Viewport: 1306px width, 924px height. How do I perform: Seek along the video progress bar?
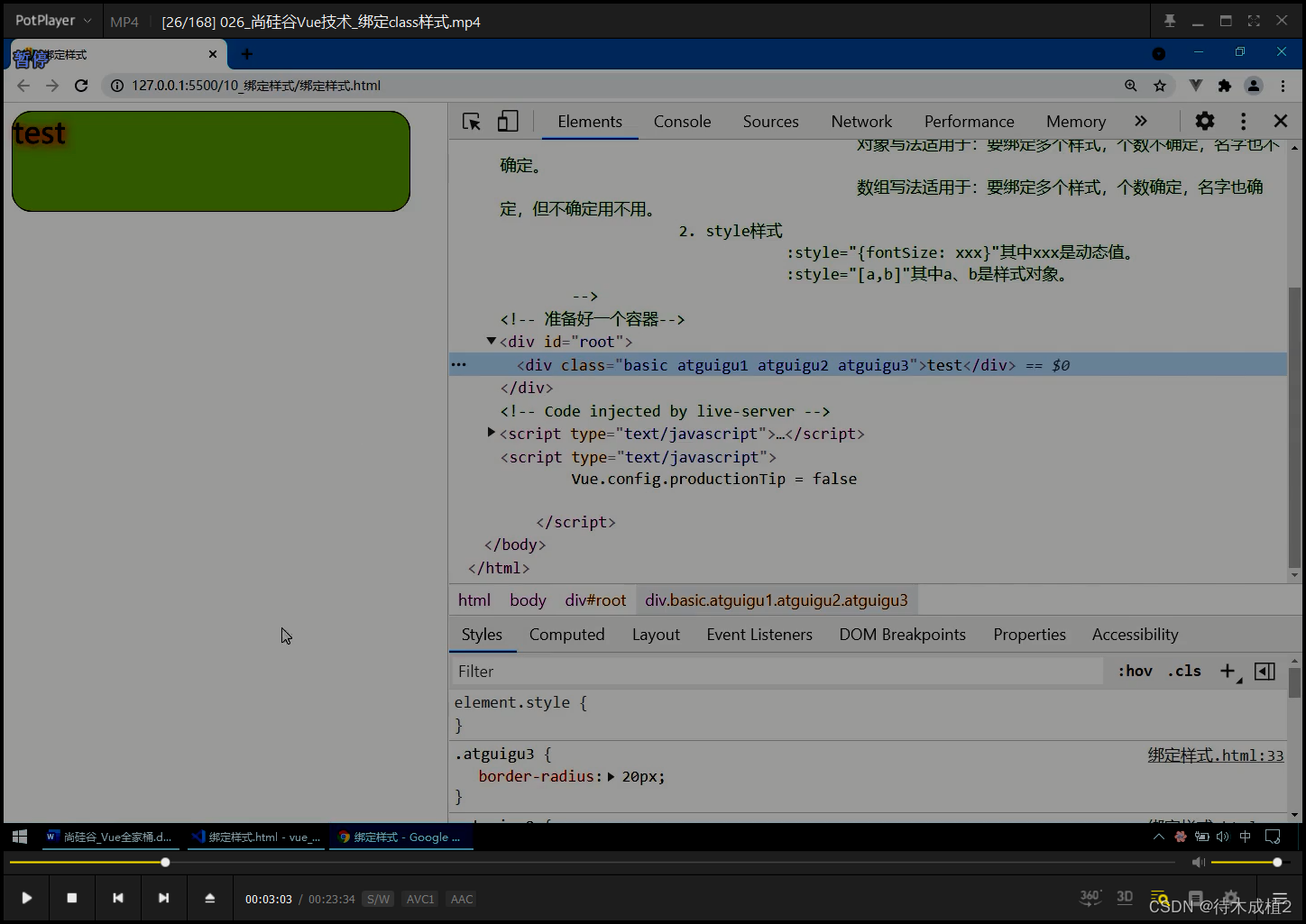pyautogui.click(x=591, y=863)
